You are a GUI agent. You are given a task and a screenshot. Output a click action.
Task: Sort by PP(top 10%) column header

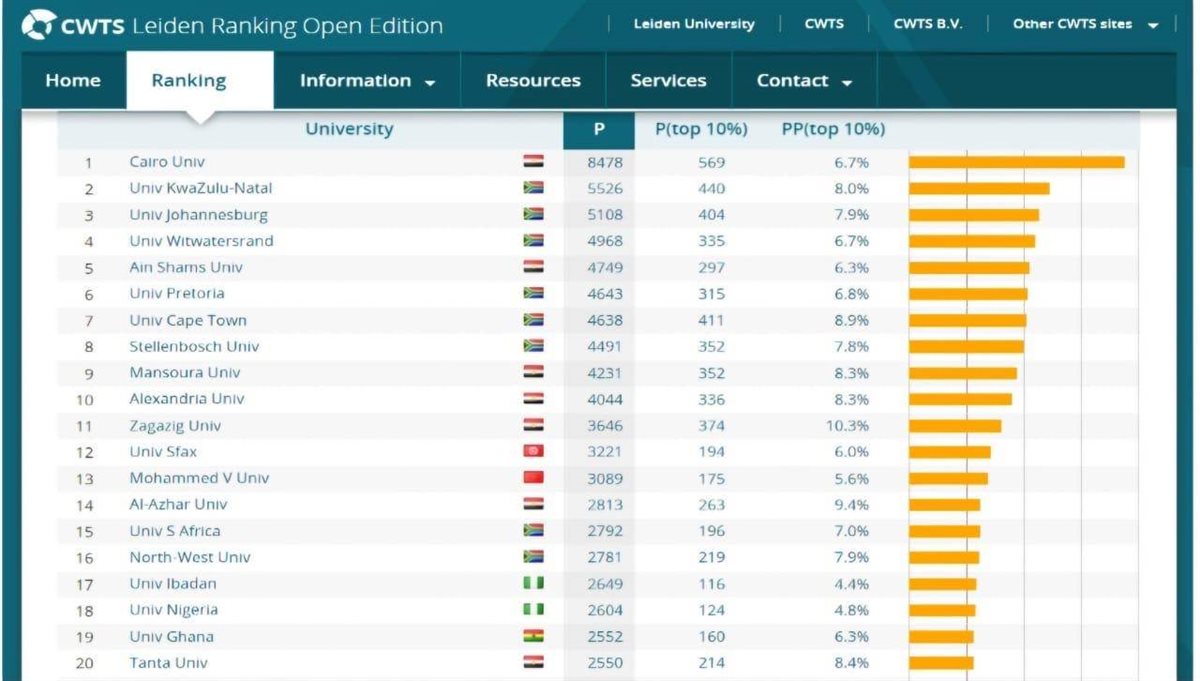click(x=832, y=129)
